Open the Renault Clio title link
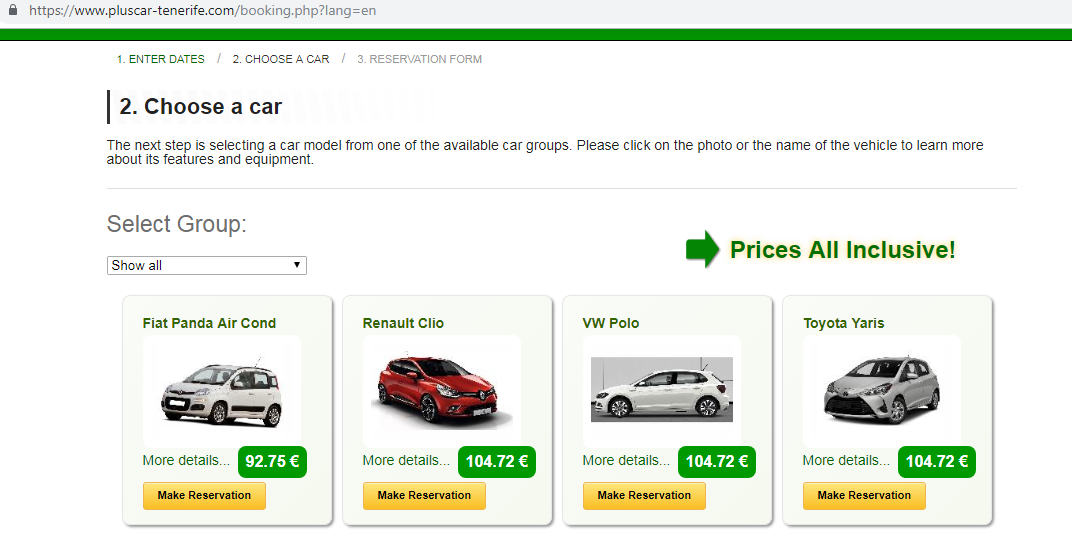 [x=403, y=323]
